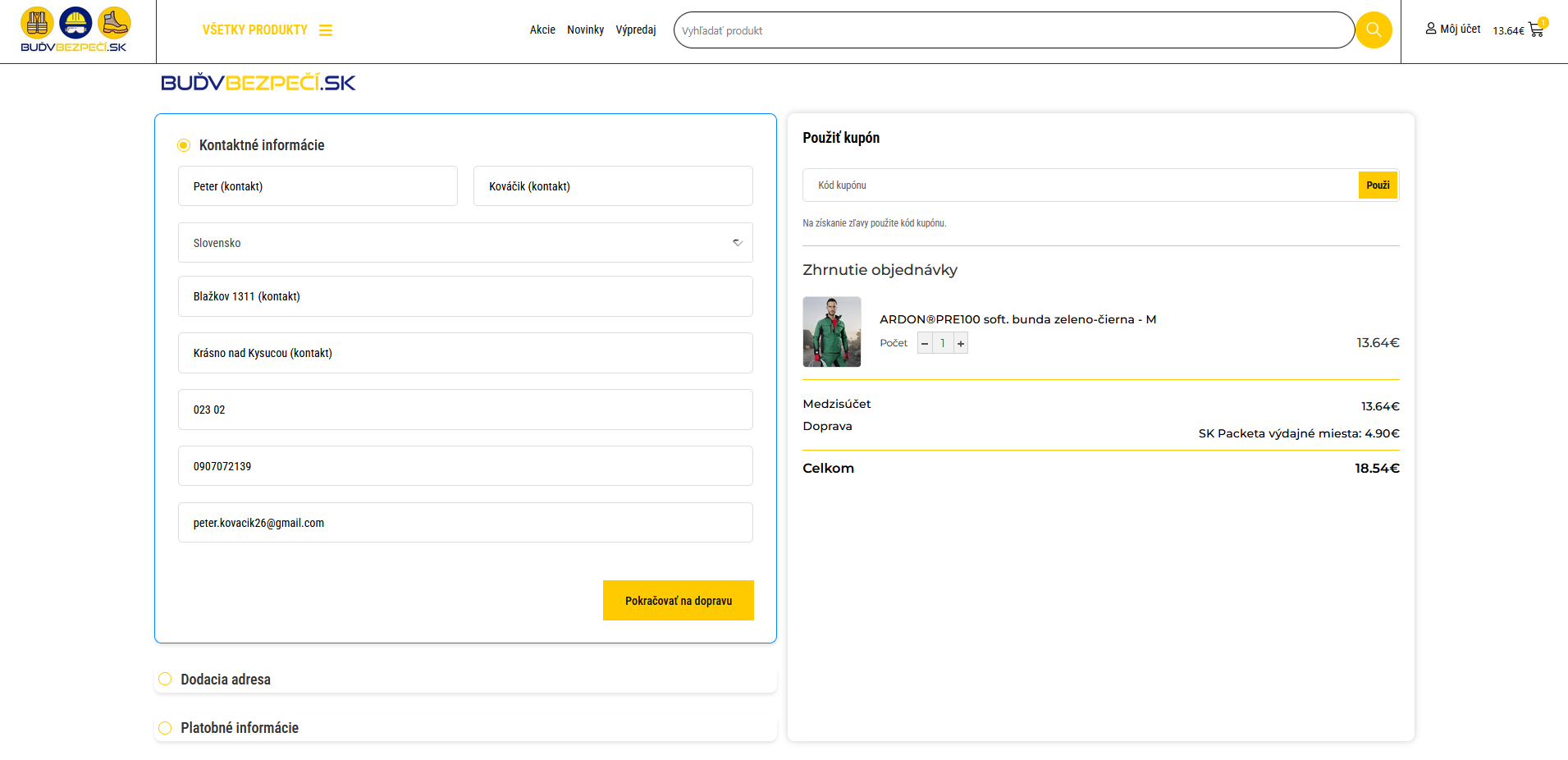
Task: Open the Slovensko country dropdown
Action: [x=464, y=243]
